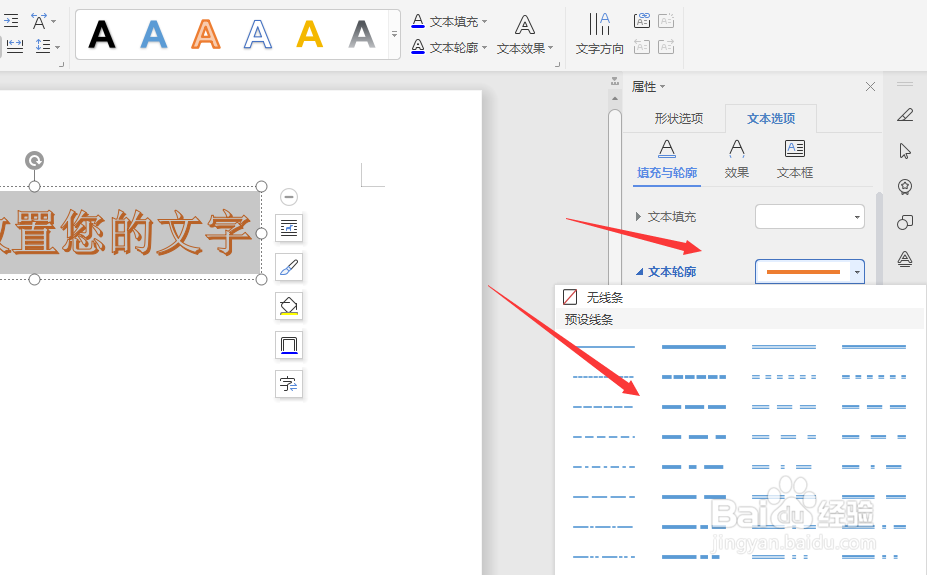
Task: Apply the black fill WordArt preset
Action: [102, 34]
